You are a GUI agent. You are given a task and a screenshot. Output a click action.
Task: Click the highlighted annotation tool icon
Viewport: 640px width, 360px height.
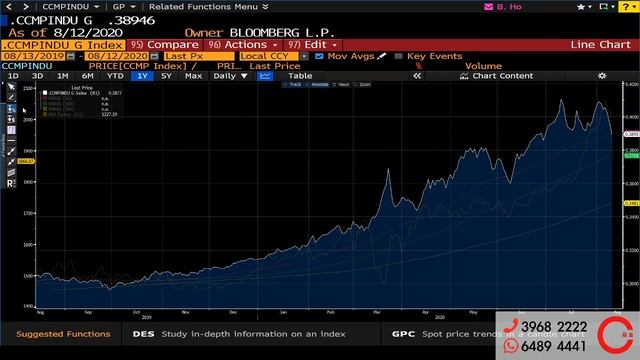[11, 109]
